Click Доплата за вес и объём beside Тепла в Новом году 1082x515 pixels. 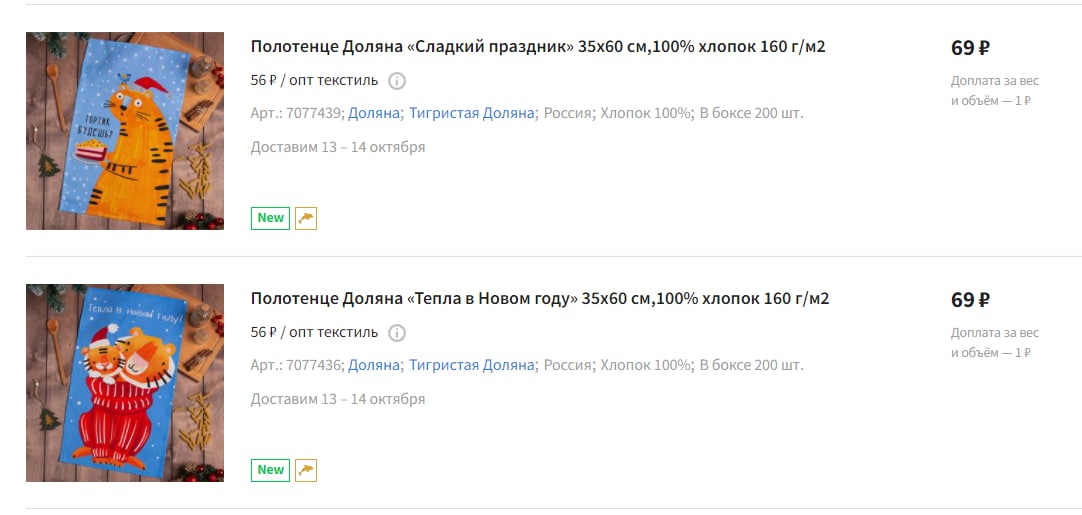coord(994,342)
